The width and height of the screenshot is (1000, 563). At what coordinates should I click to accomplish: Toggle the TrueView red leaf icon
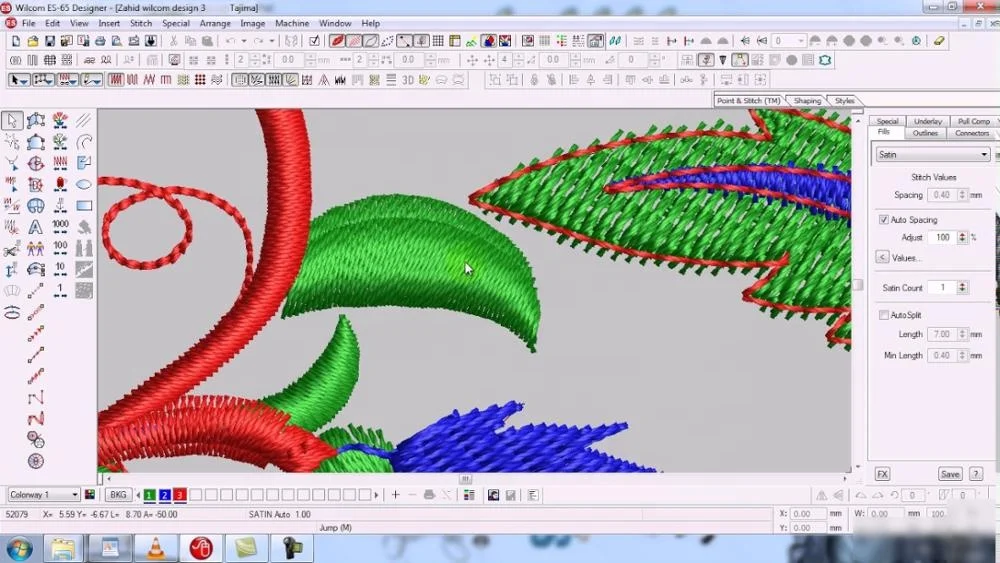(337, 41)
